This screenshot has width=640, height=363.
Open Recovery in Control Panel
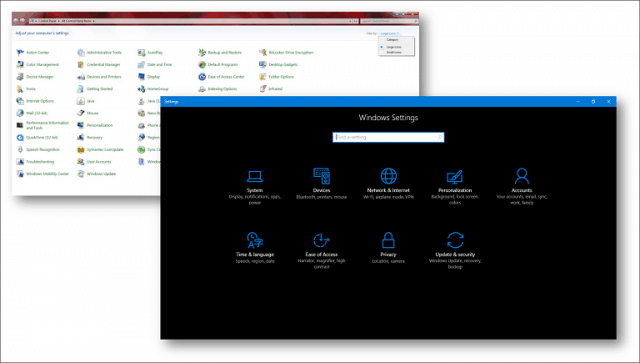90,138
